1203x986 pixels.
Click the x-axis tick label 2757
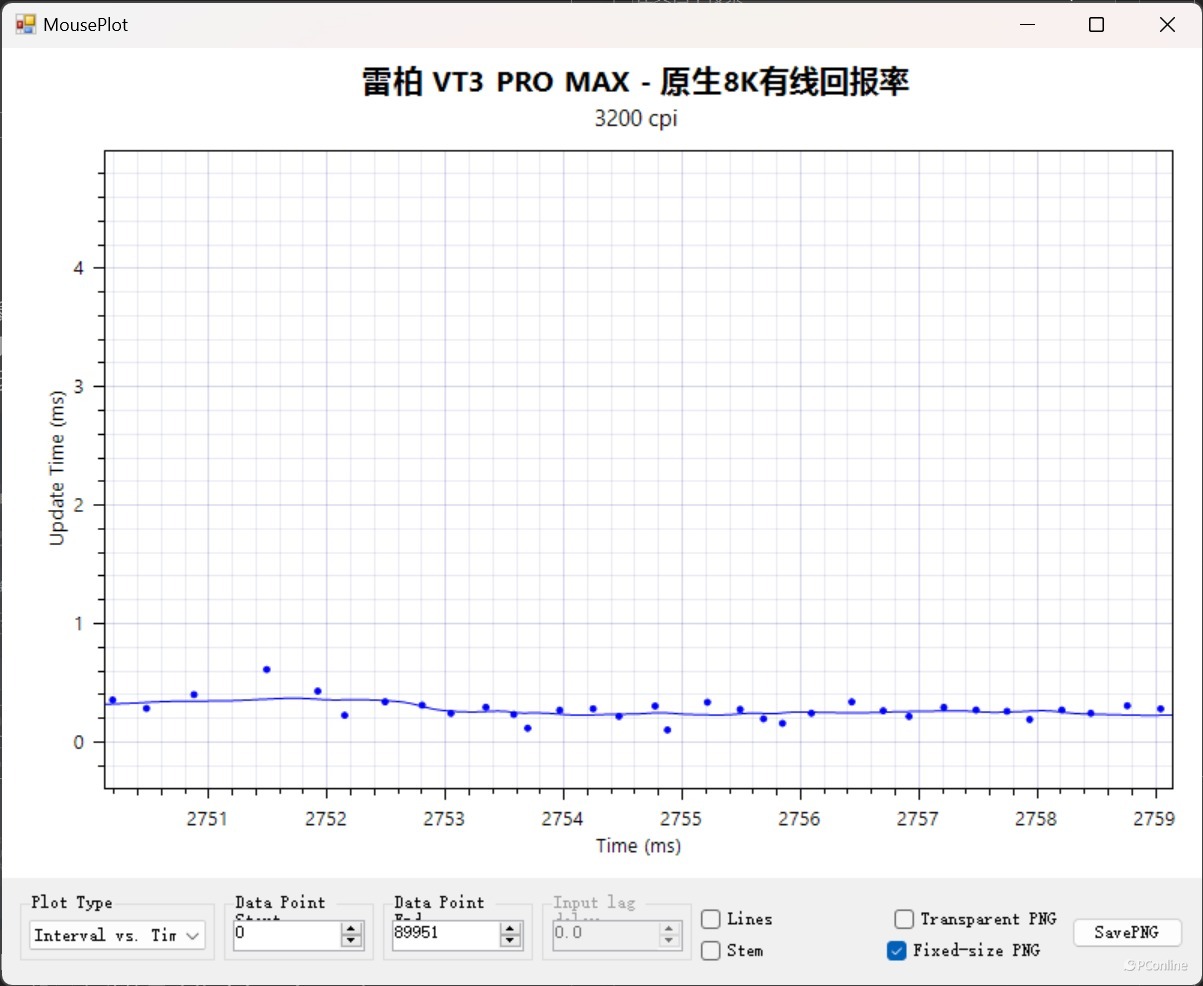tap(918, 819)
